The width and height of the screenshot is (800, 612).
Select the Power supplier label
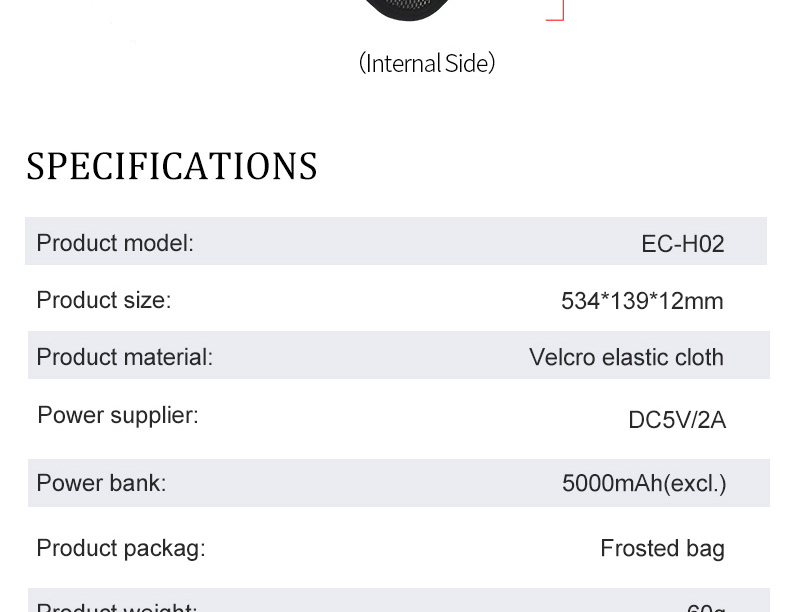[x=118, y=416]
